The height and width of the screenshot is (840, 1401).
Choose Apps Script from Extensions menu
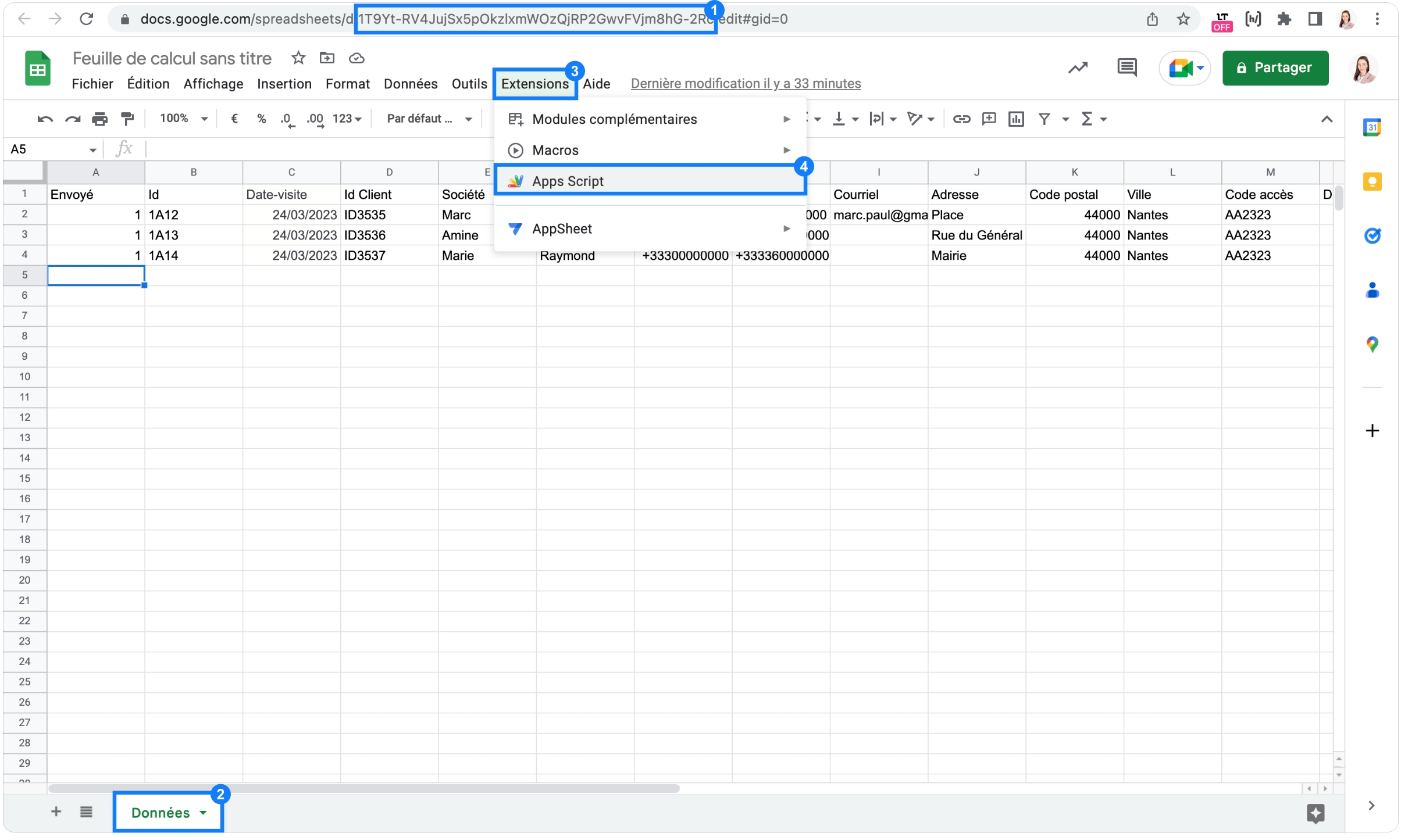click(x=650, y=181)
